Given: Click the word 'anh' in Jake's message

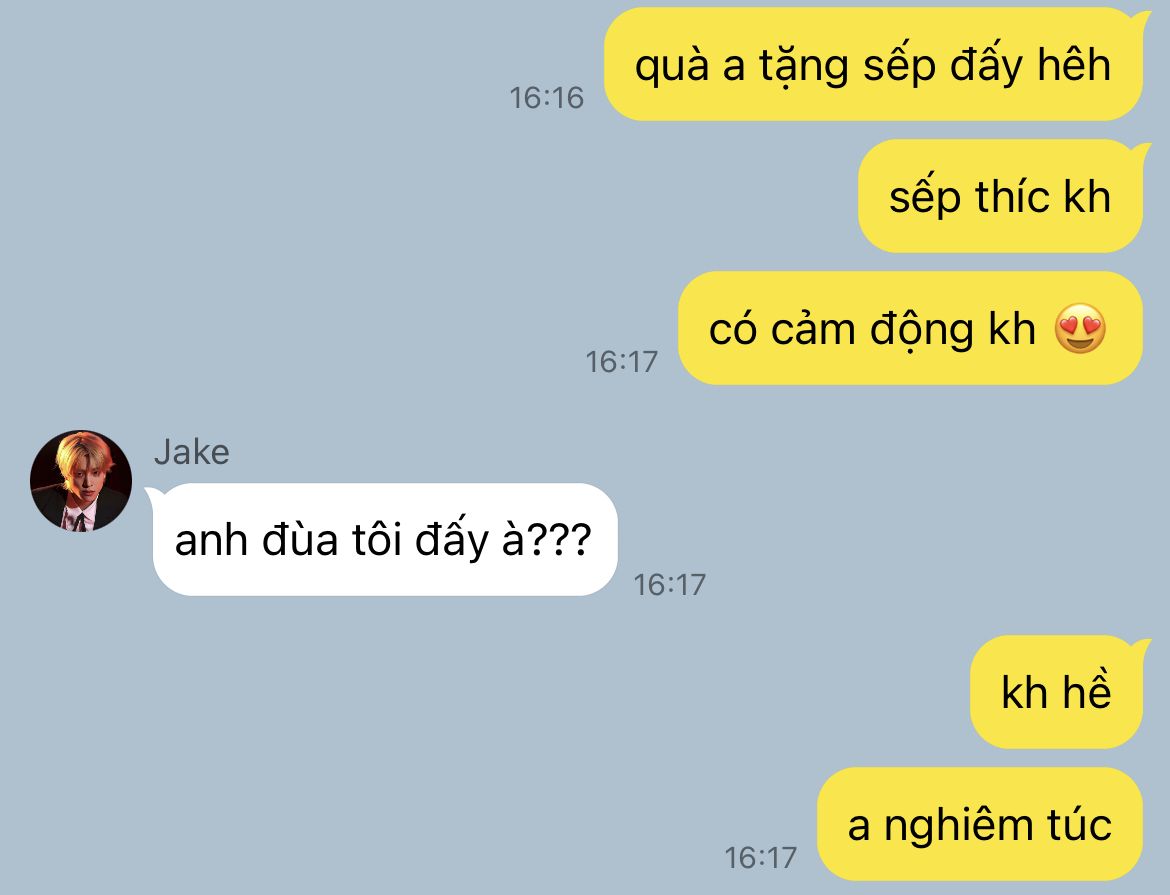Looking at the screenshot, I should pos(210,539).
